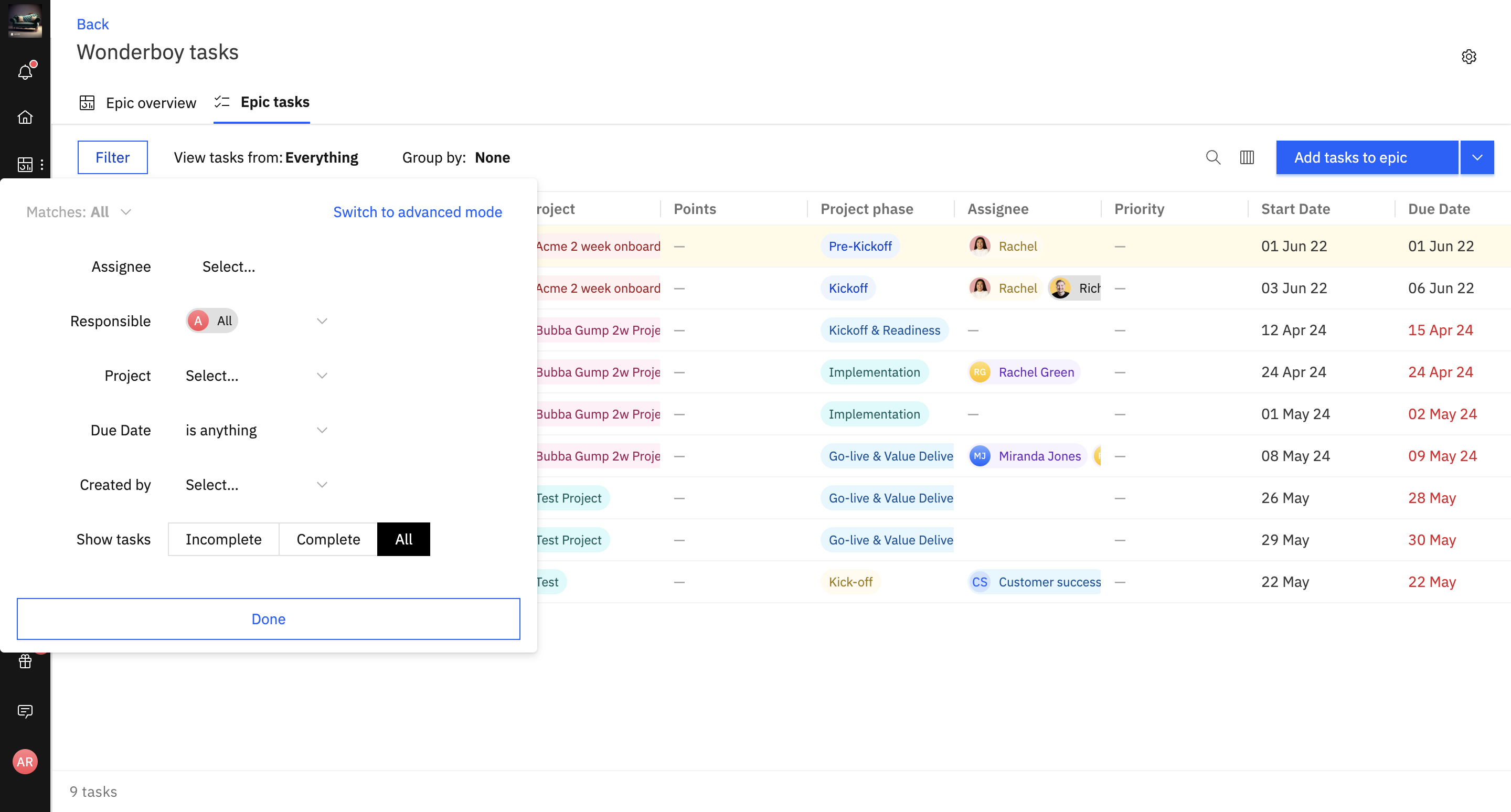Select All in Show tasks

click(x=403, y=539)
